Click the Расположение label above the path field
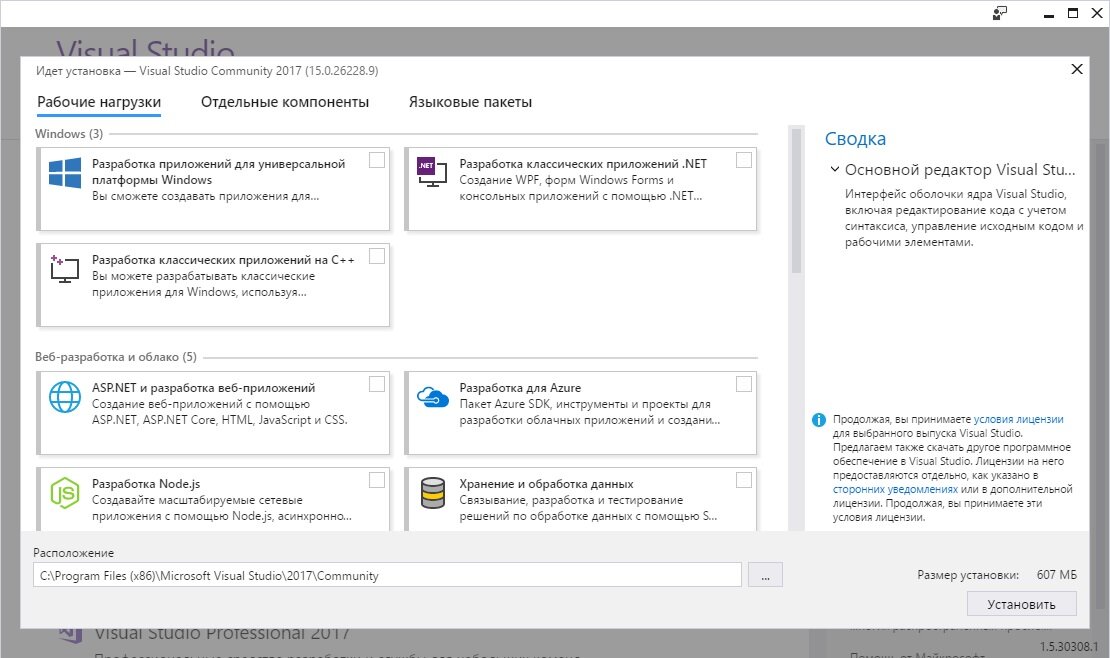The image size is (1110, 658). click(74, 553)
